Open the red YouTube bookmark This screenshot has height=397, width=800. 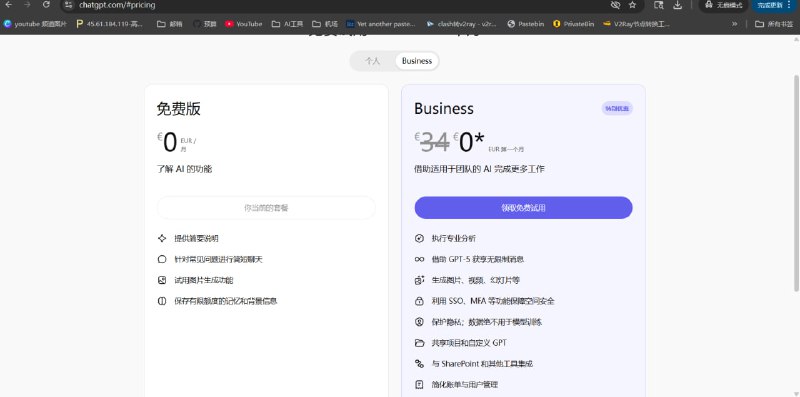244,24
